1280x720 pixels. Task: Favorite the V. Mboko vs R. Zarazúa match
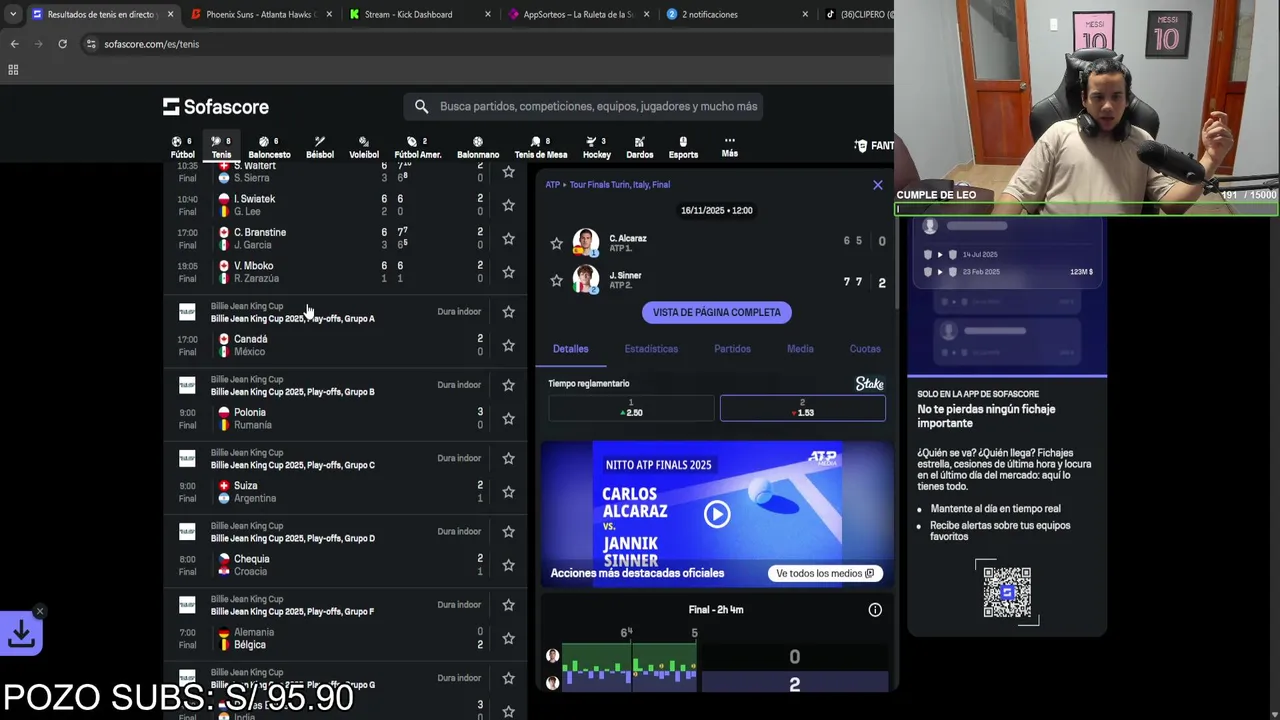pos(508,272)
